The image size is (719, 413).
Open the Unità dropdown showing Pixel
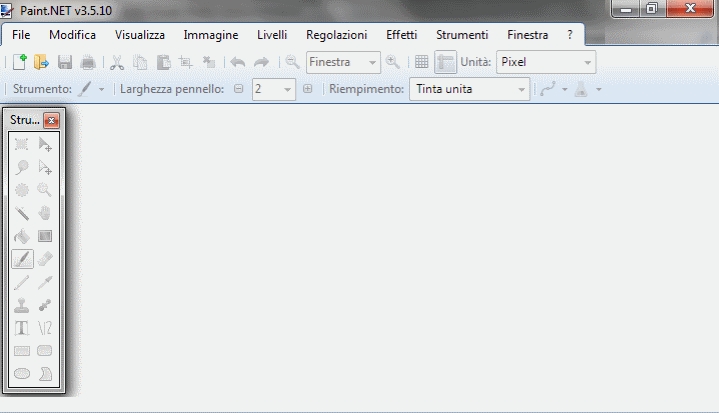coord(546,62)
